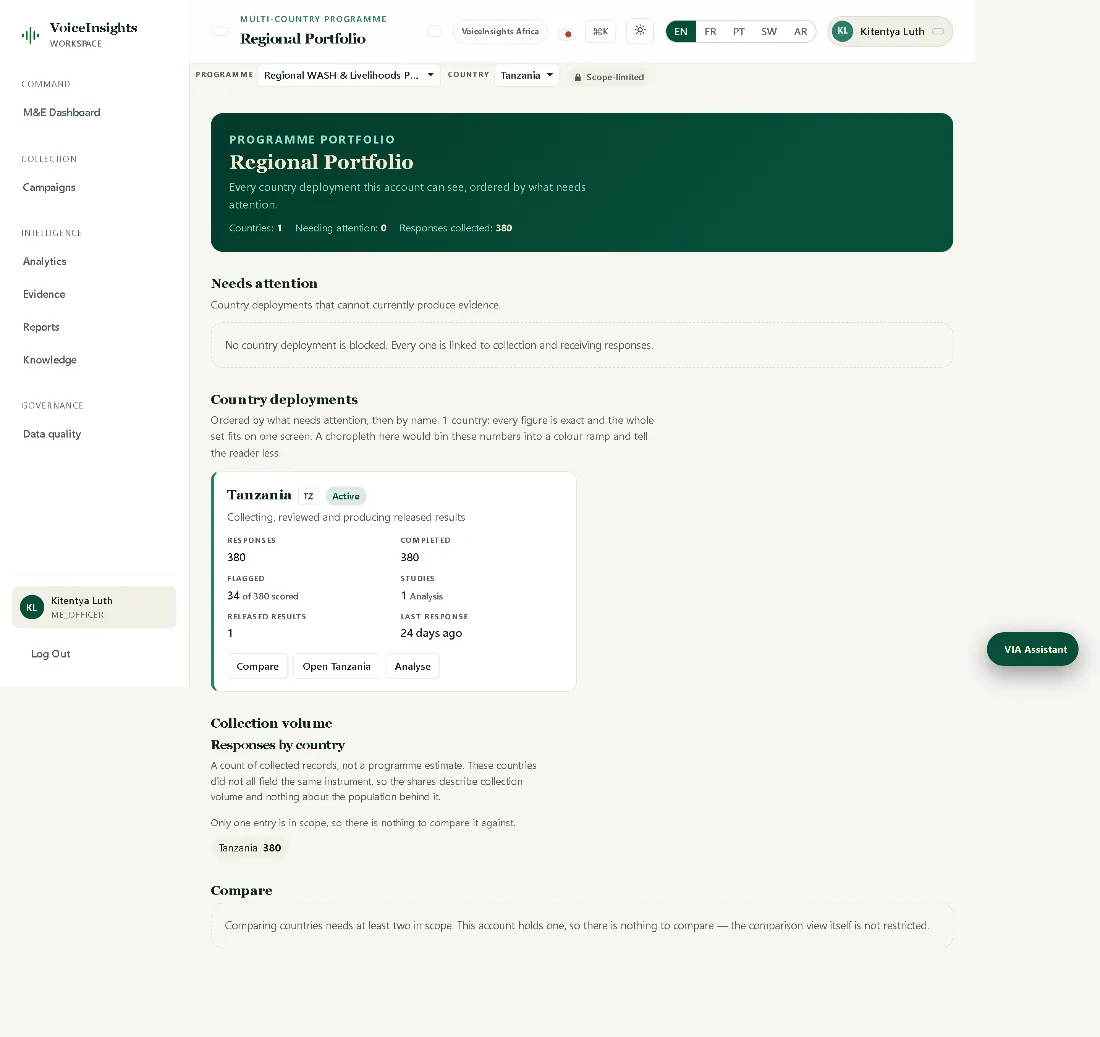Click the Completed value 380 on Tanzania card
The width and height of the screenshot is (1100, 1037).
click(410, 557)
